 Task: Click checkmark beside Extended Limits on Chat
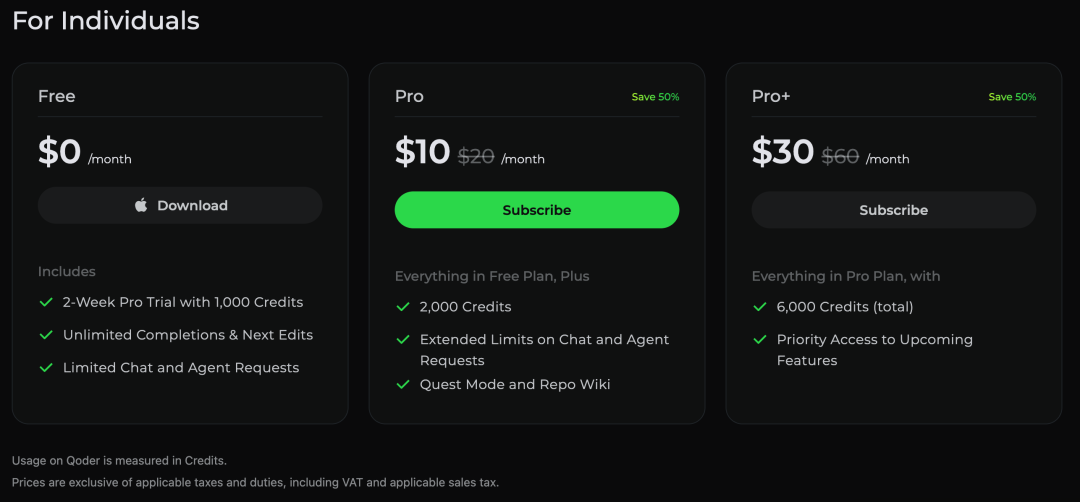pos(403,340)
